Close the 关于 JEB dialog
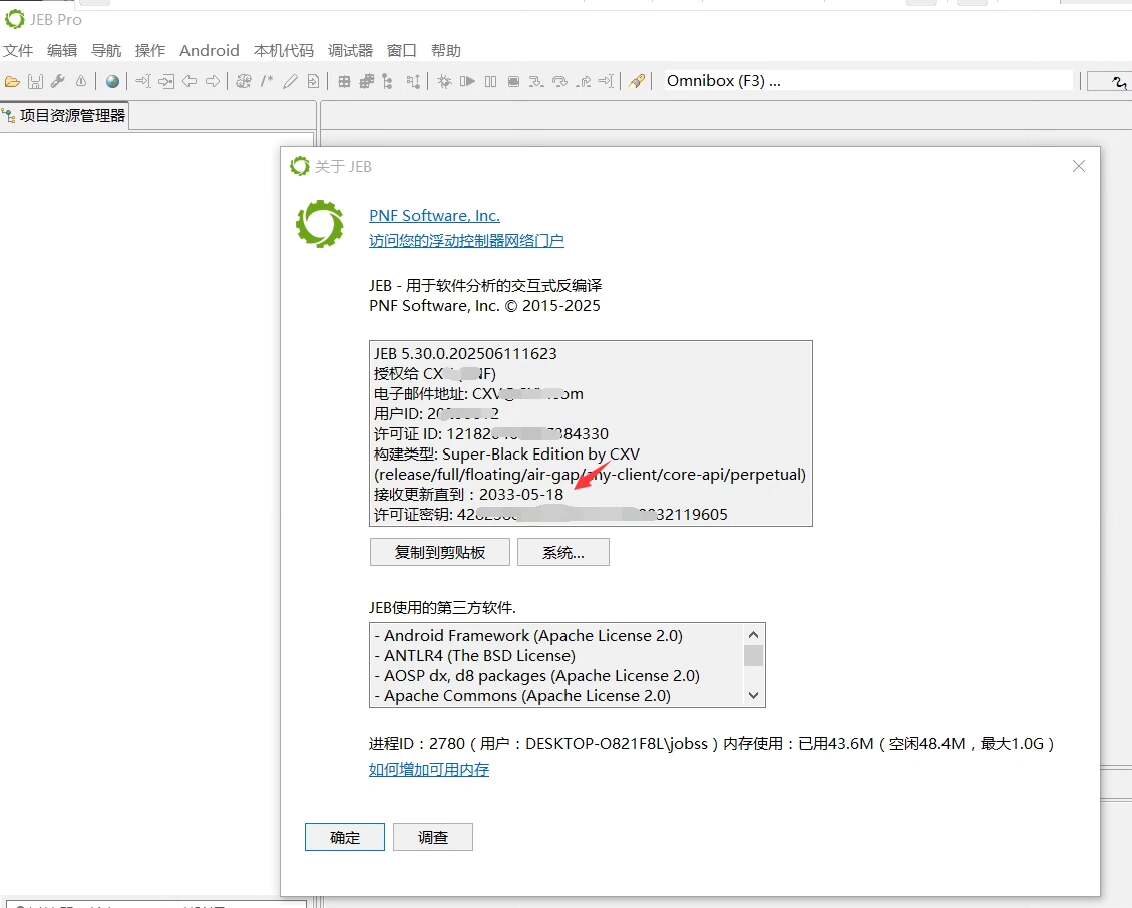Viewport: 1132px width, 908px height. (1079, 166)
